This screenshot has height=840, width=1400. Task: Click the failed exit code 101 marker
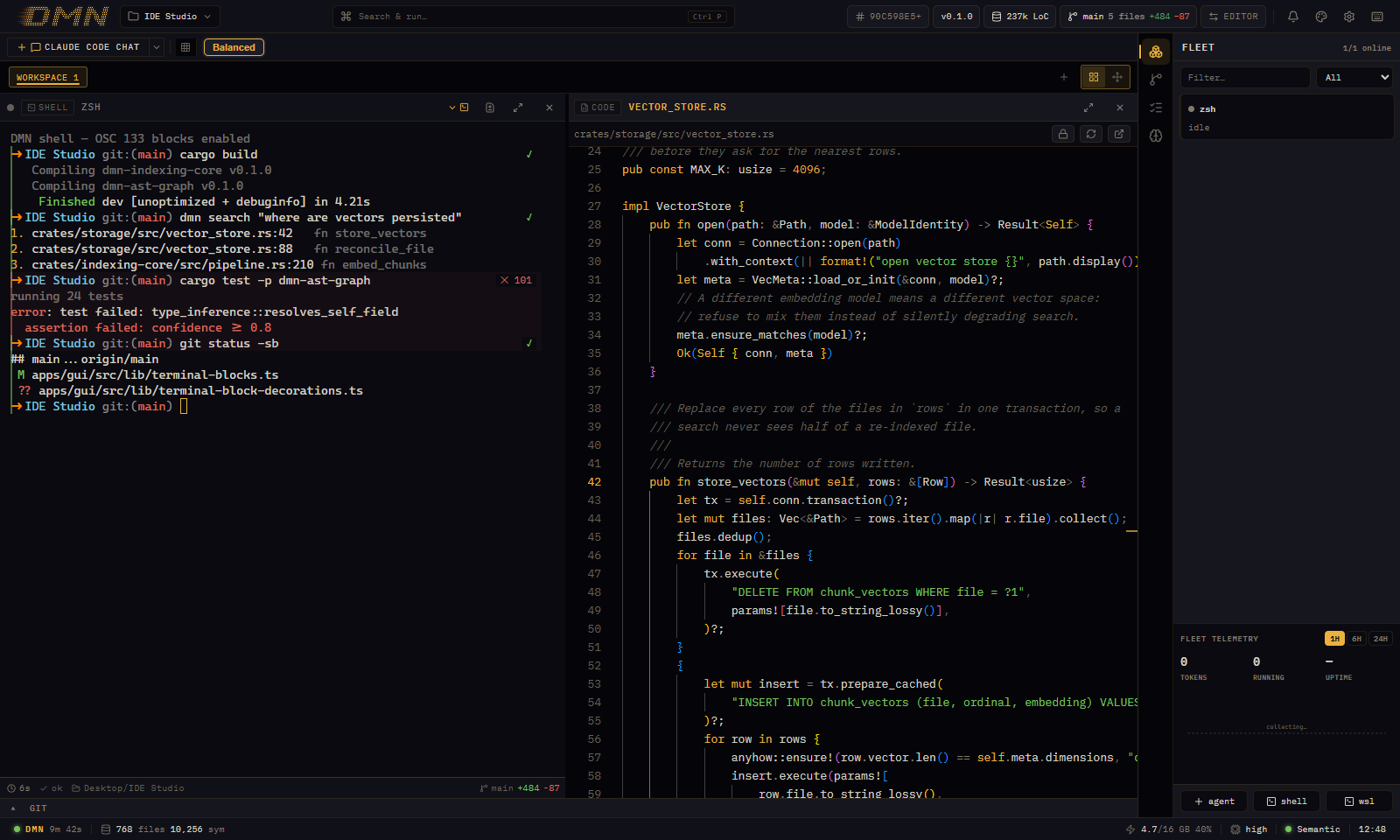click(516, 281)
